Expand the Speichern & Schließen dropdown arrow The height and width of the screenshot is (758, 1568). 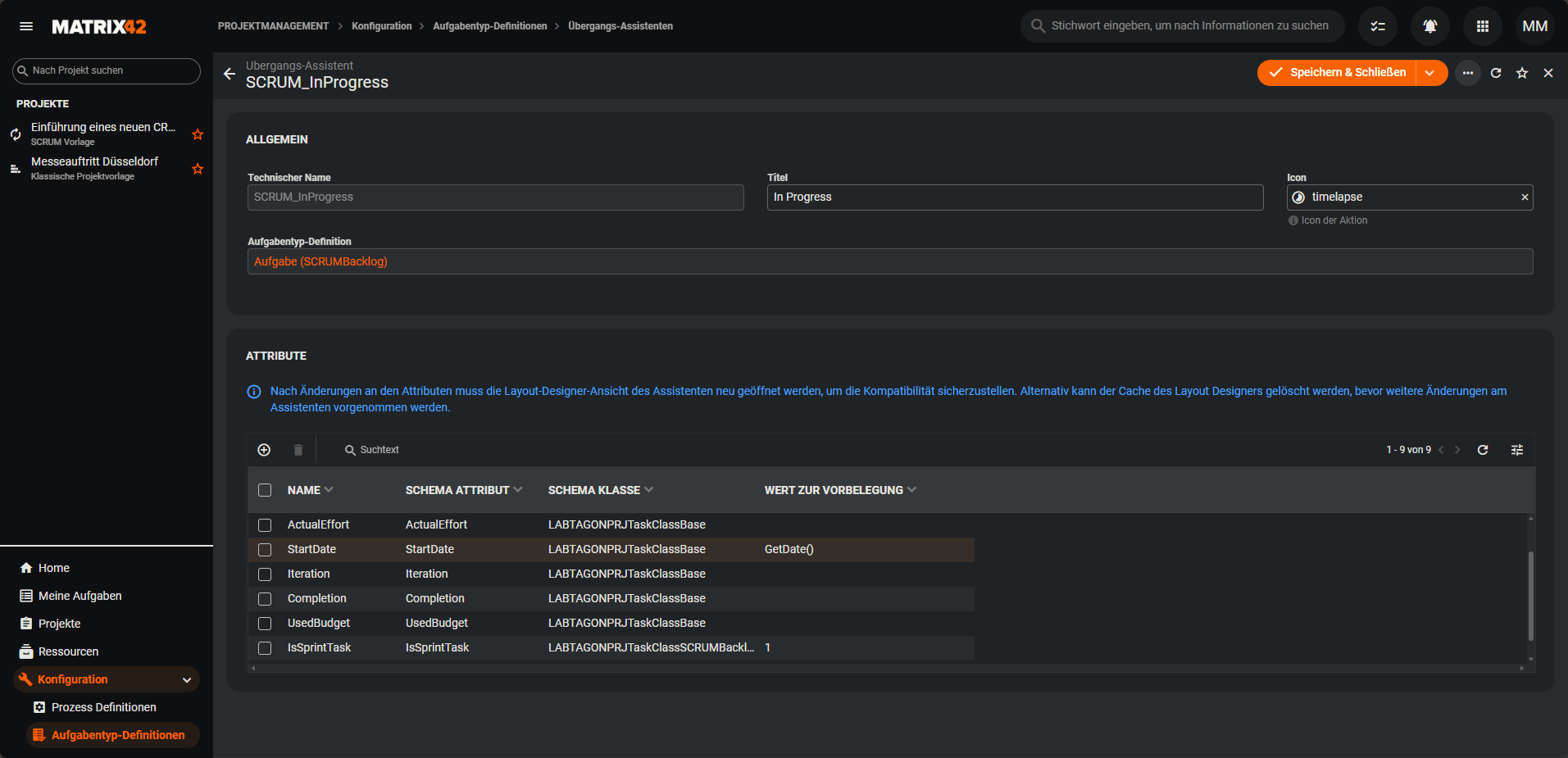pyautogui.click(x=1430, y=73)
